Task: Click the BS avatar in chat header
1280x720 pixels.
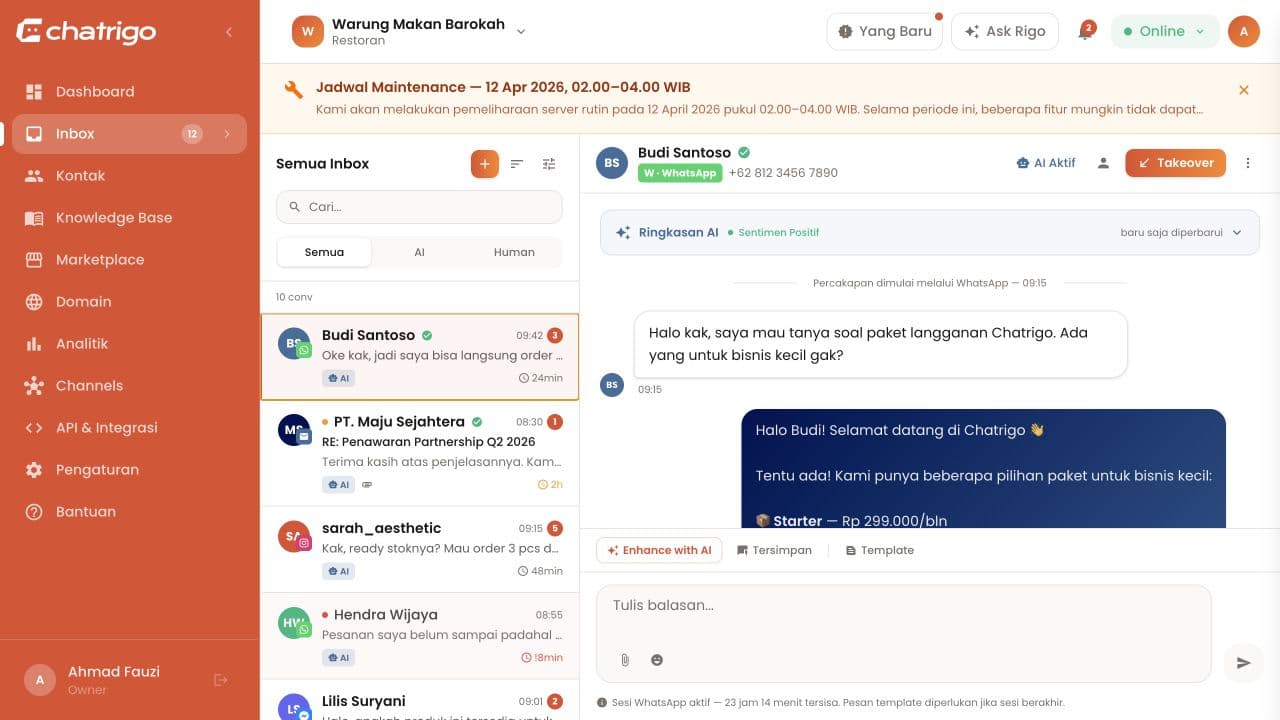Action: [x=612, y=163]
